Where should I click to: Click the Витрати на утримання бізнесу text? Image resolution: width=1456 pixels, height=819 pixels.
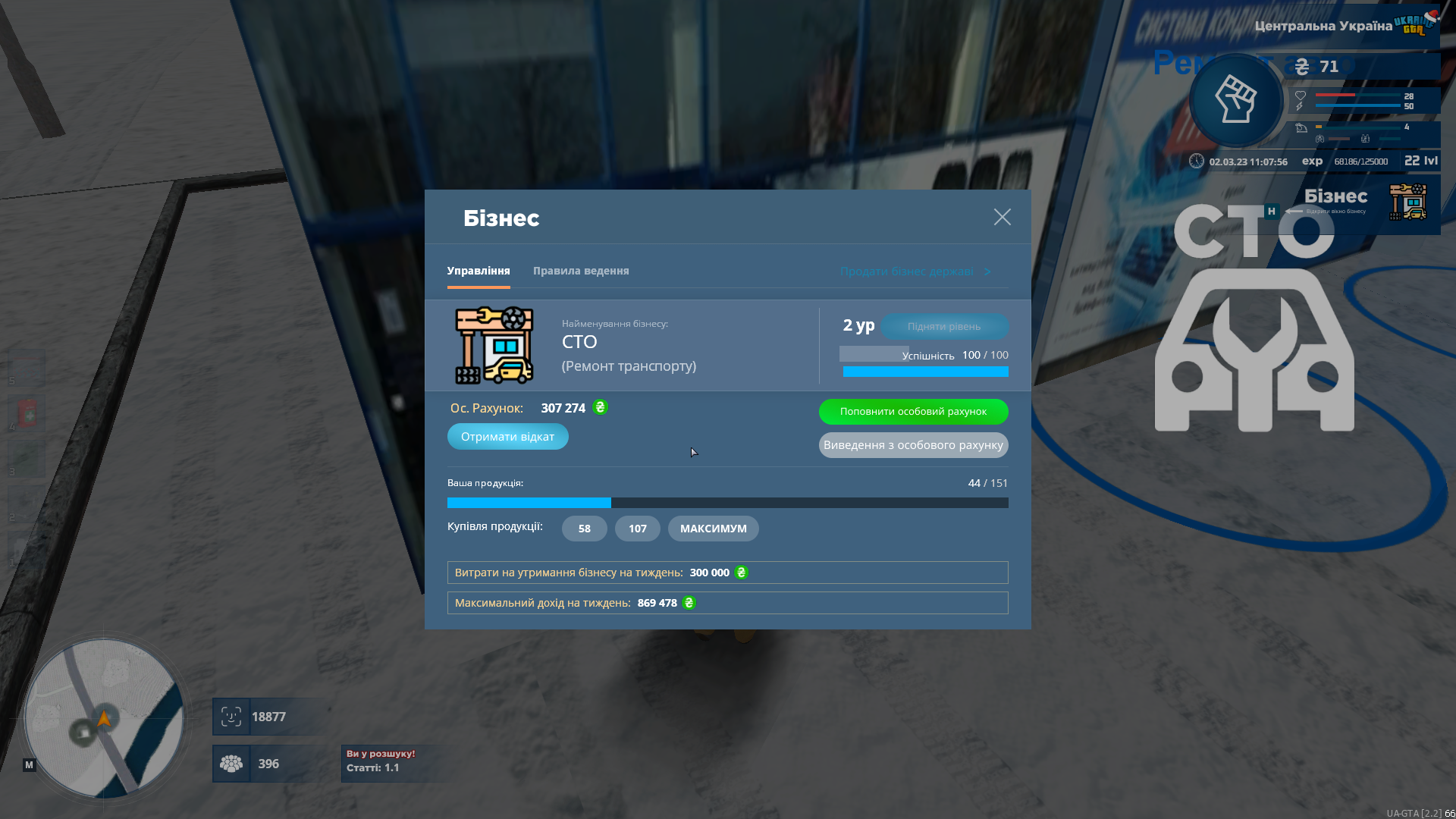(569, 573)
